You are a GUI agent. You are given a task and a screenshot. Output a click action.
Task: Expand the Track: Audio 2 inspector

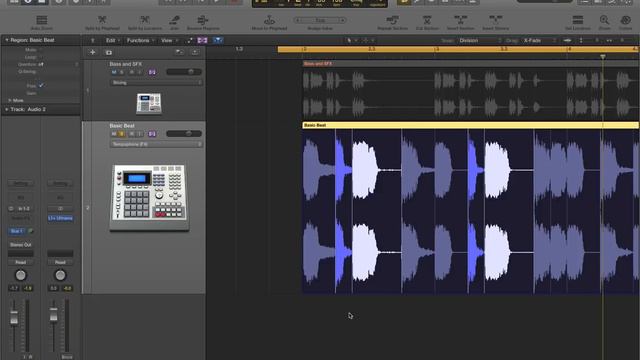tap(7, 109)
